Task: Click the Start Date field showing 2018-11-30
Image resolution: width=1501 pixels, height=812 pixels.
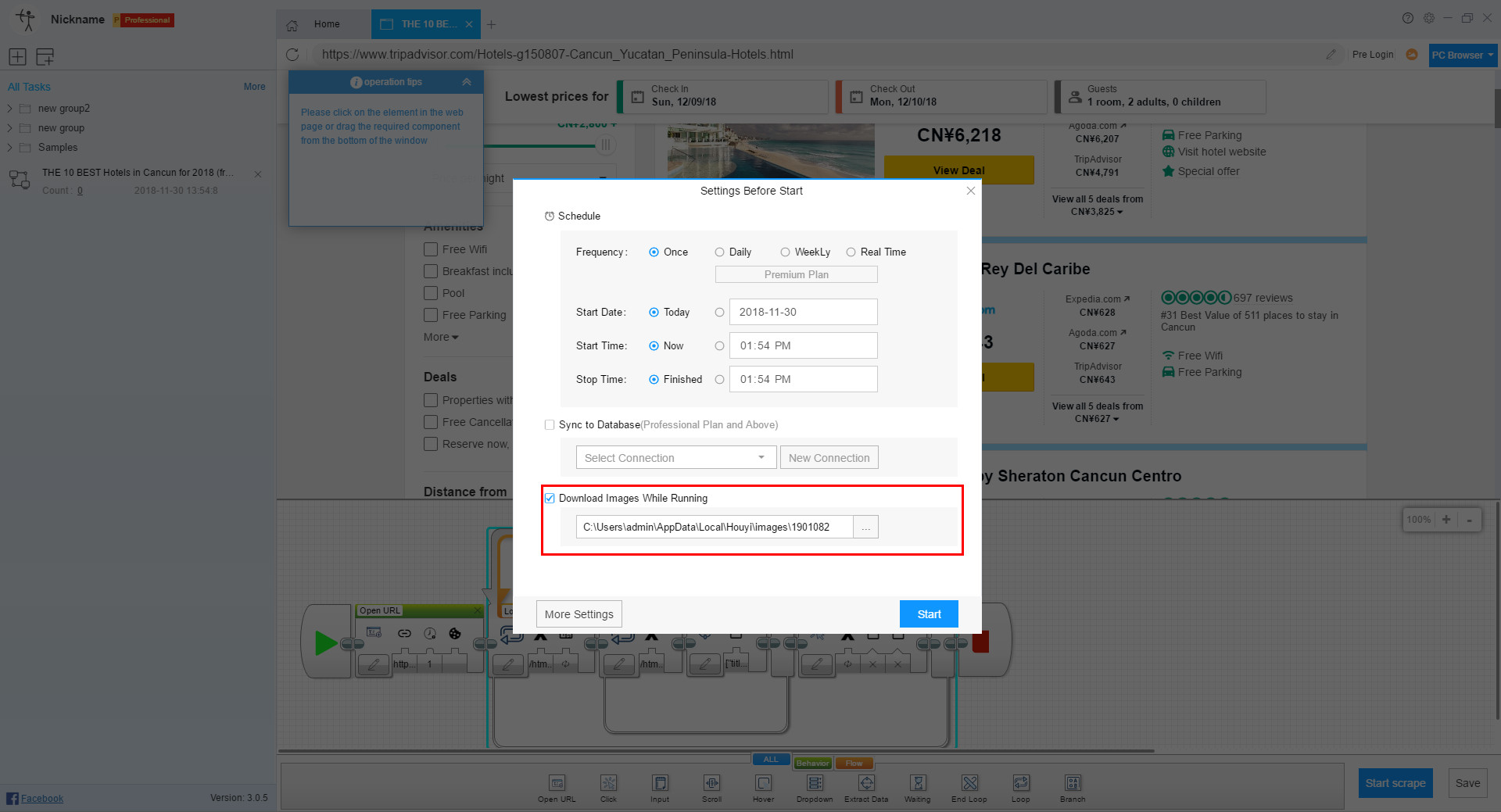Action: tap(803, 312)
